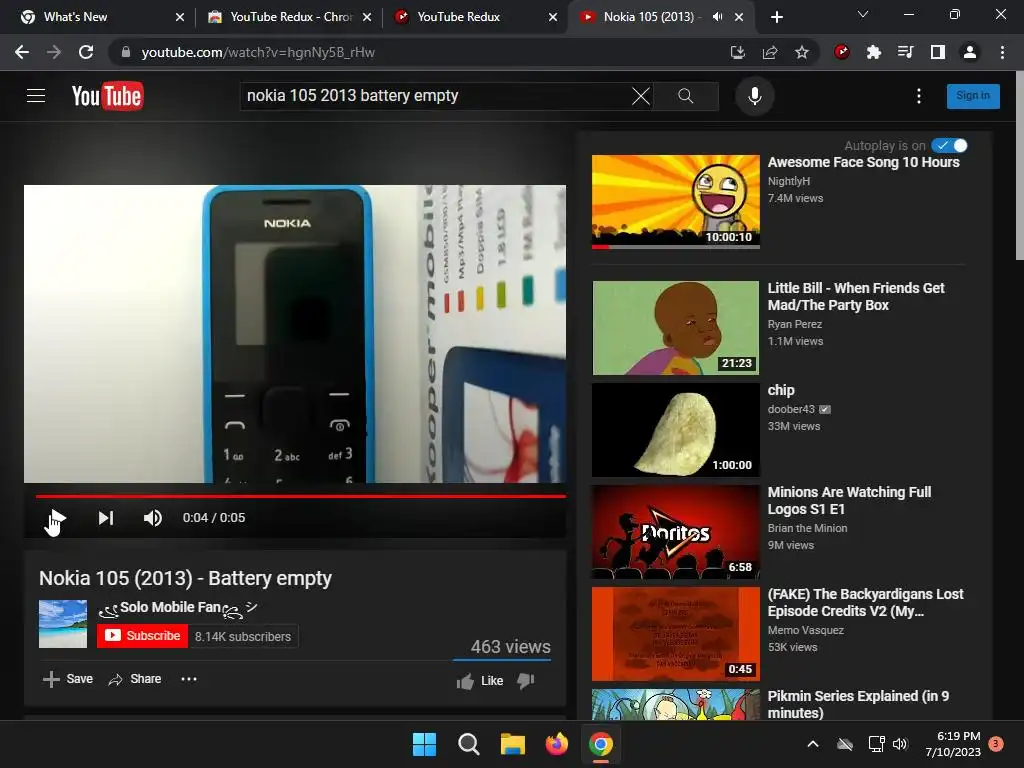Screen dimensions: 1024x768
Task: Go to the YouTube home logo
Action: pos(107,96)
